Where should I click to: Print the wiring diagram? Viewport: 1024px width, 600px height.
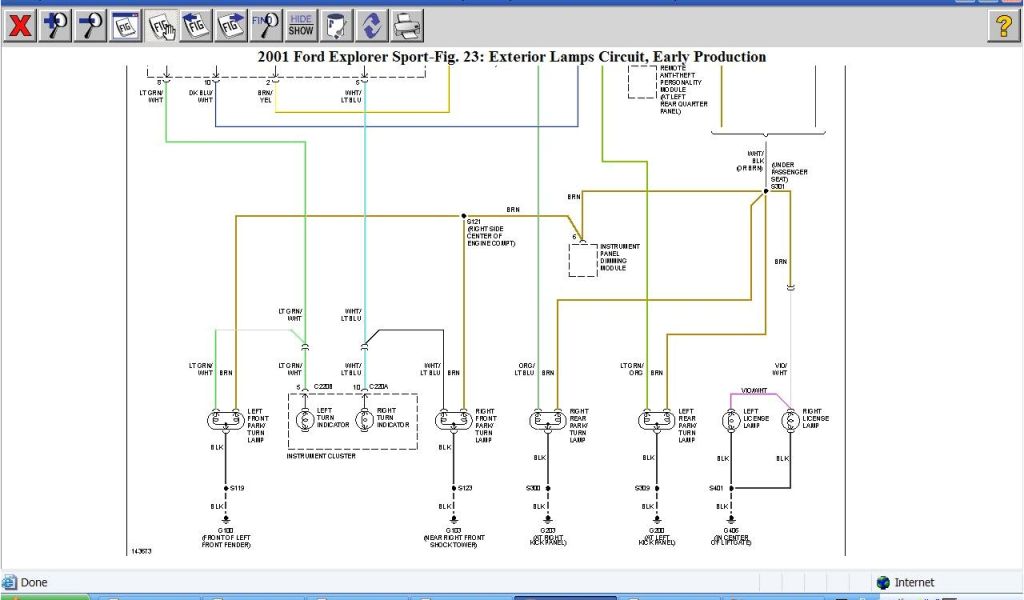[x=406, y=25]
